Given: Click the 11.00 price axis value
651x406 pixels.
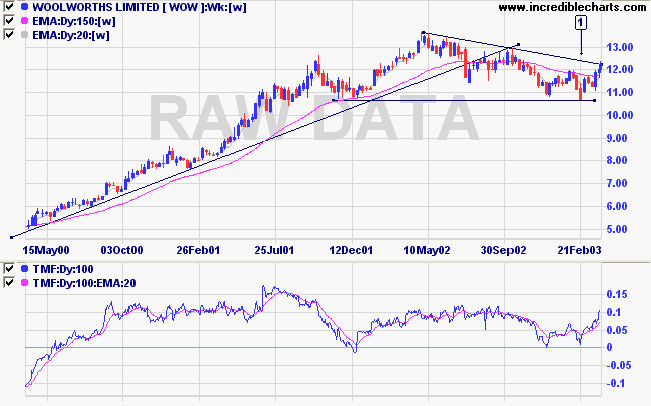Looking at the screenshot, I should [620, 92].
